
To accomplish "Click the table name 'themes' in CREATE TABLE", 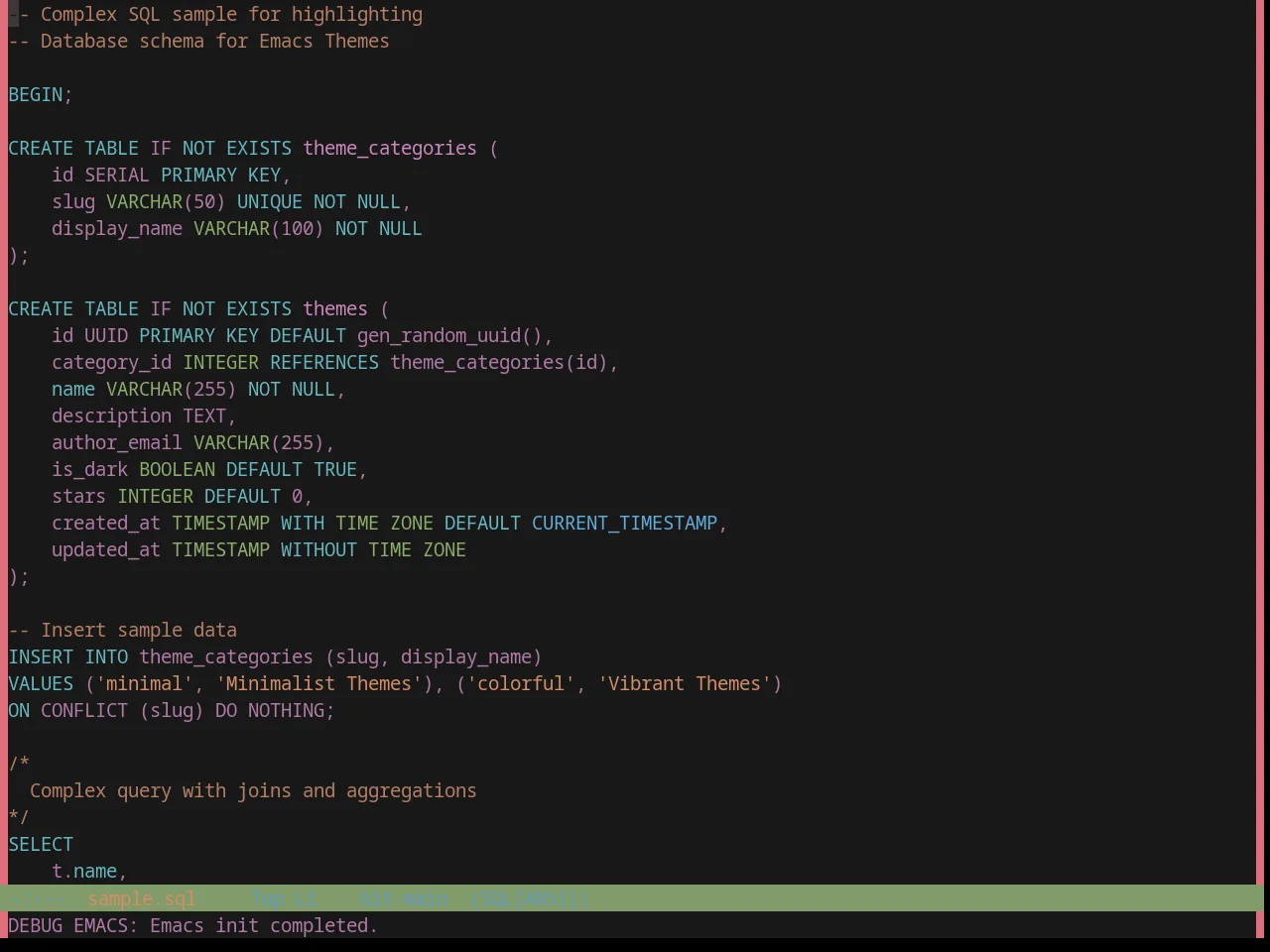I will click(x=335, y=308).
